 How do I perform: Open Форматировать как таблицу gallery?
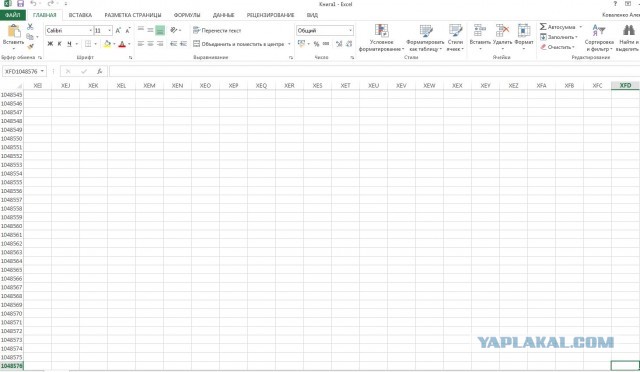point(425,38)
